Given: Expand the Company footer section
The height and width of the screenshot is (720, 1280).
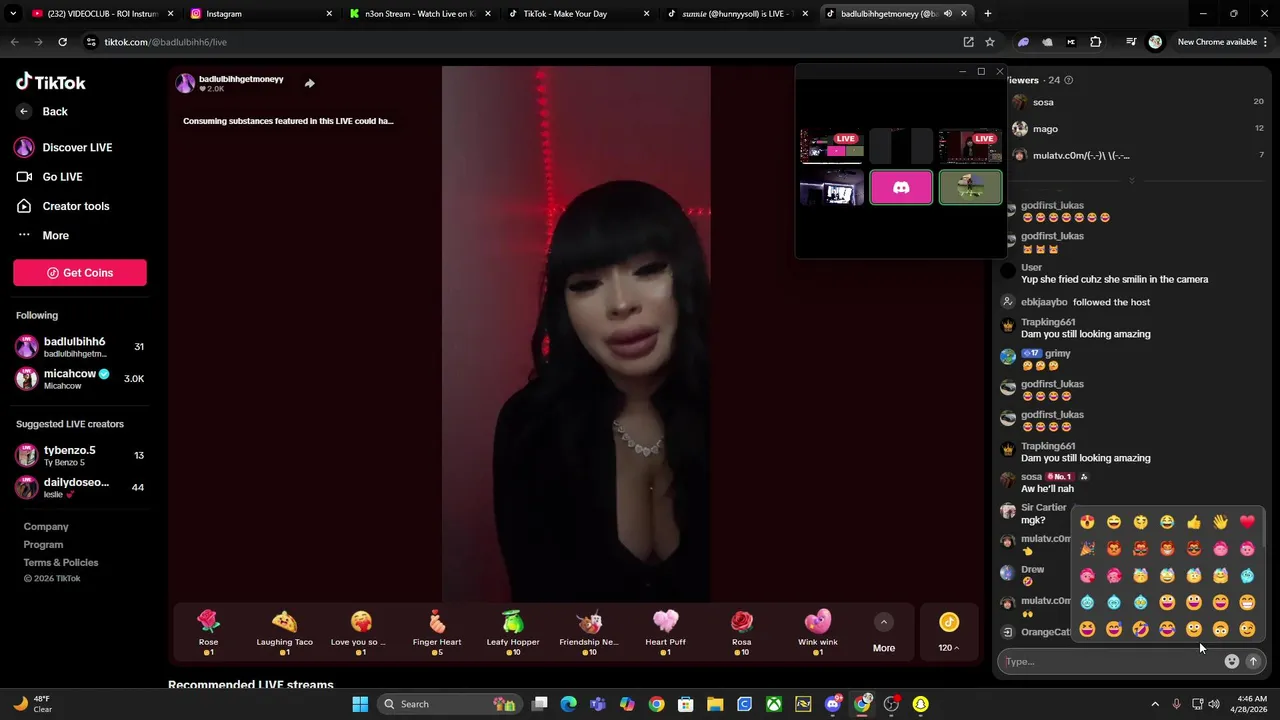Looking at the screenshot, I should click(x=46, y=526).
